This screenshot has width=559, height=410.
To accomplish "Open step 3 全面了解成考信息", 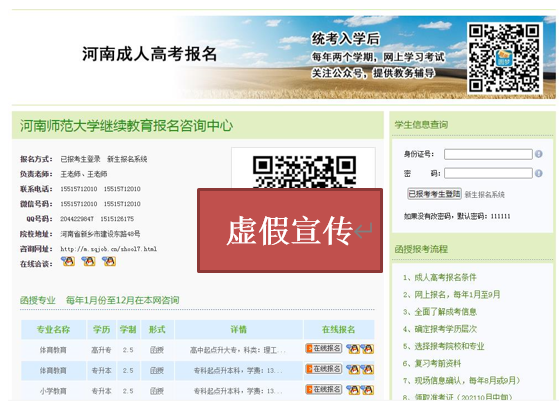I will click(440, 312).
